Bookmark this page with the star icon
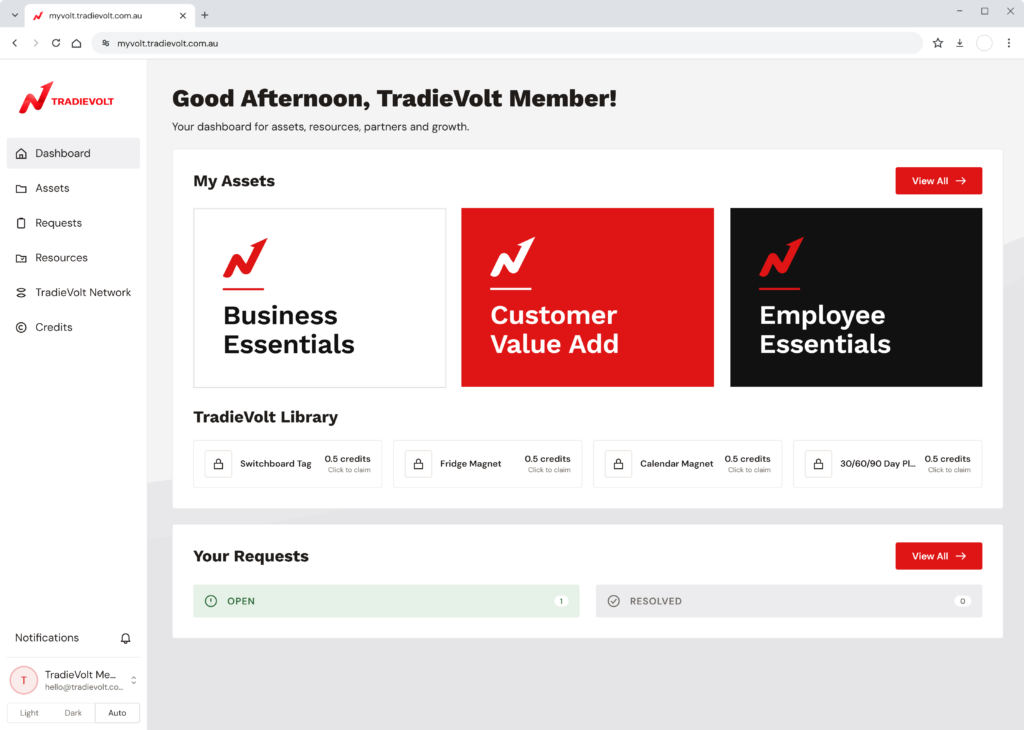Image resolution: width=1024 pixels, height=730 pixels. pos(938,43)
